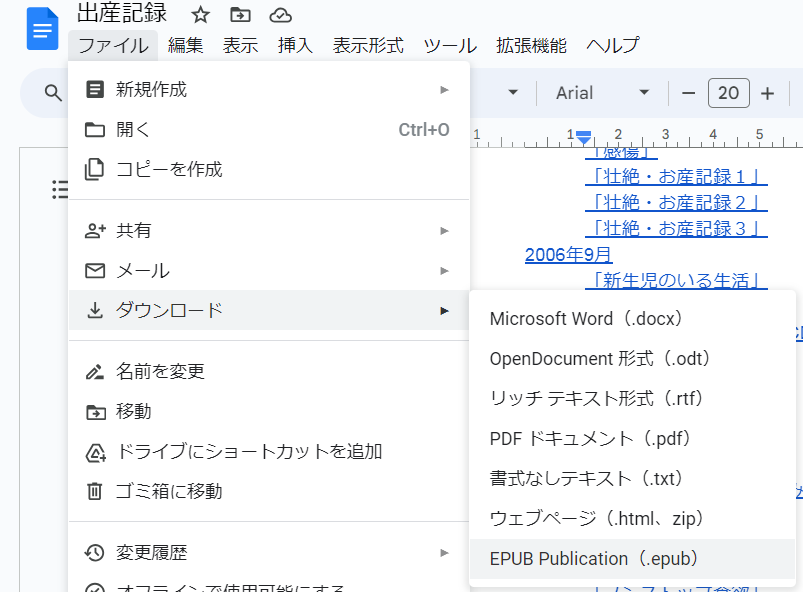Click the envelope icon beside メール
Screen dimensions: 803x592
pos(95,270)
